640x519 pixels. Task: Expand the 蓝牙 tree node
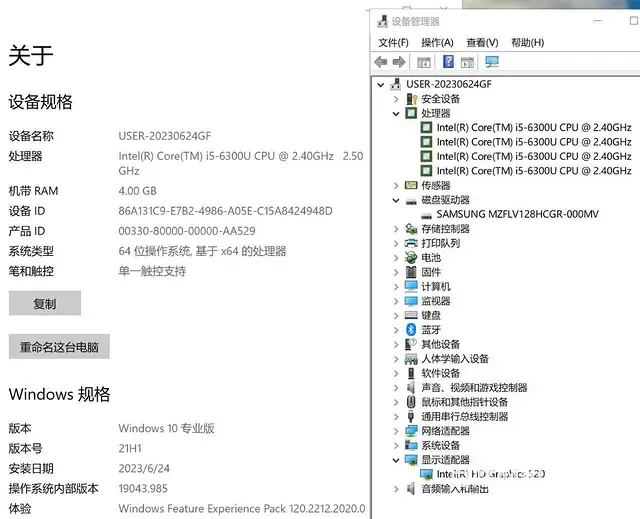[396, 330]
